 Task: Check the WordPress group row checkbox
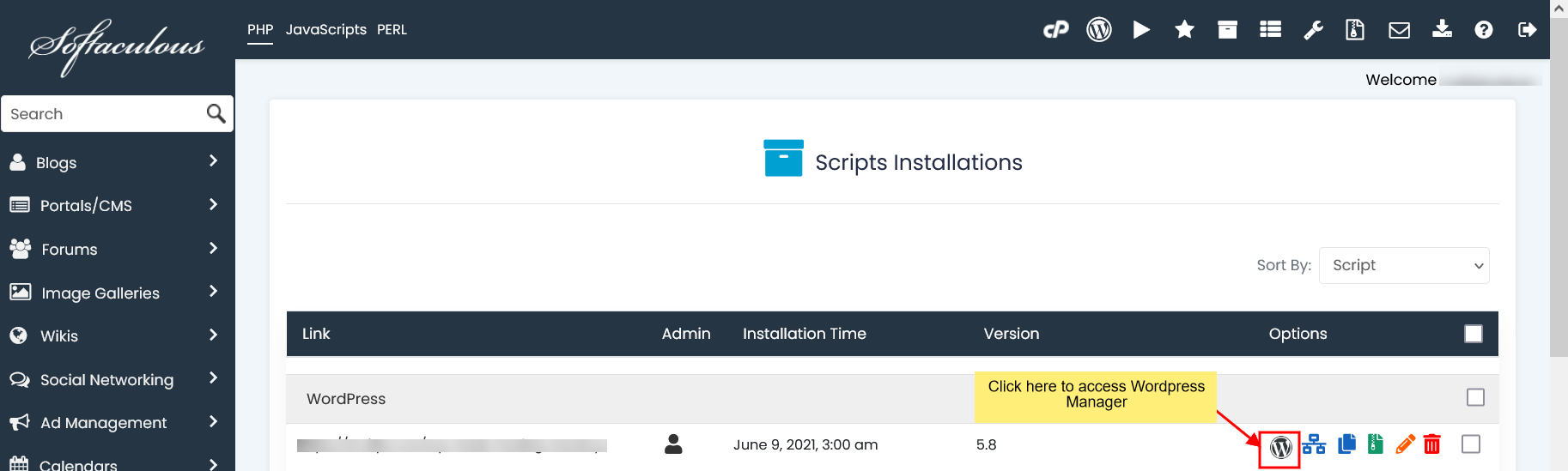1475,397
